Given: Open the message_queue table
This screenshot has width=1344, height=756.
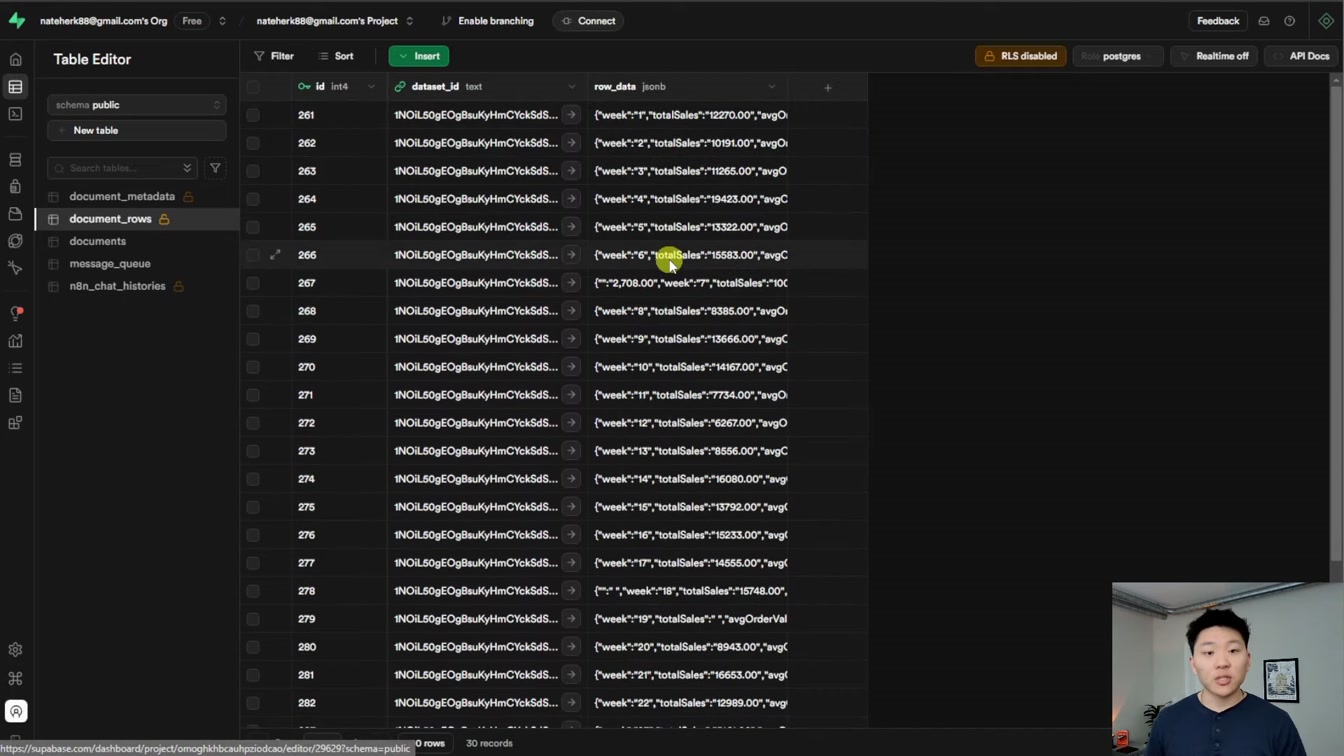Looking at the screenshot, I should 110,264.
